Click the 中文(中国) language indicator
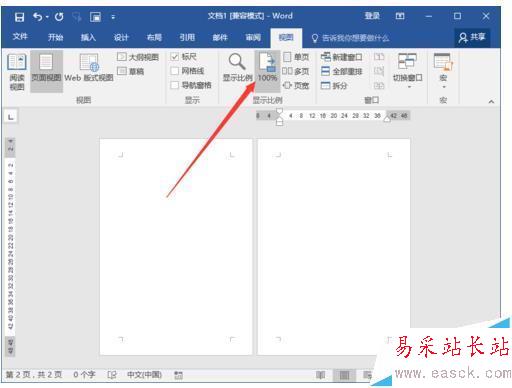This screenshot has height=388, width=512. tap(144, 375)
